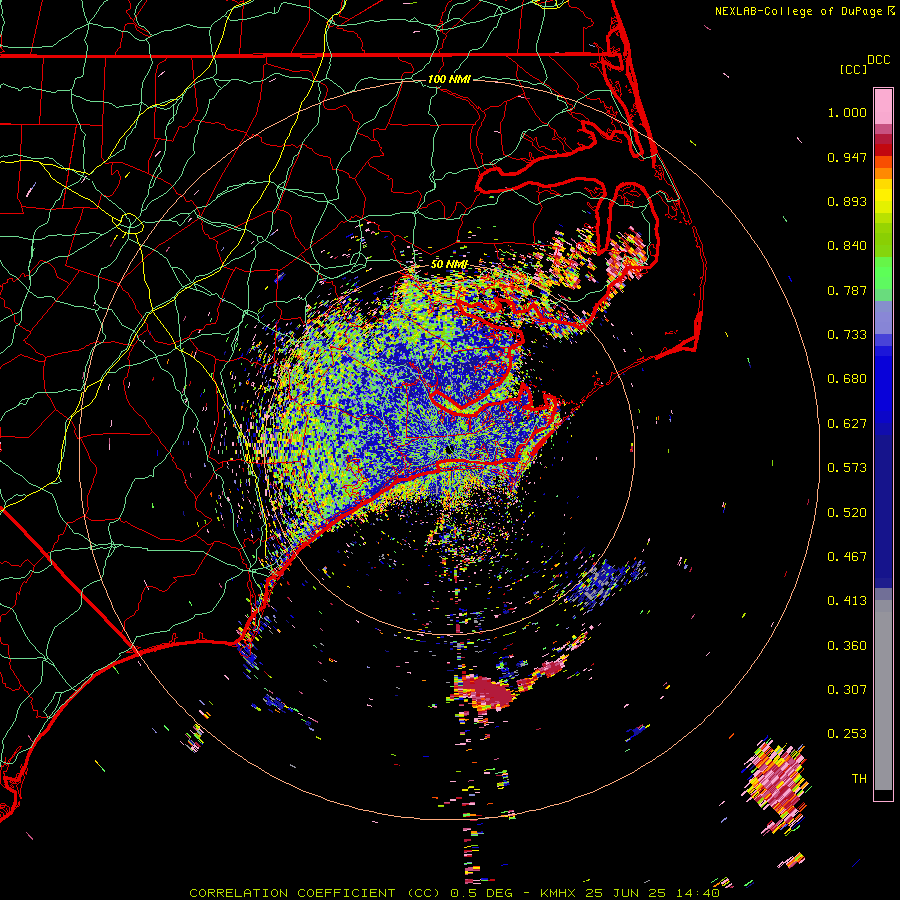900x900 pixels.
Task: Pick the gray segment of the color bar
Action: click(883, 695)
